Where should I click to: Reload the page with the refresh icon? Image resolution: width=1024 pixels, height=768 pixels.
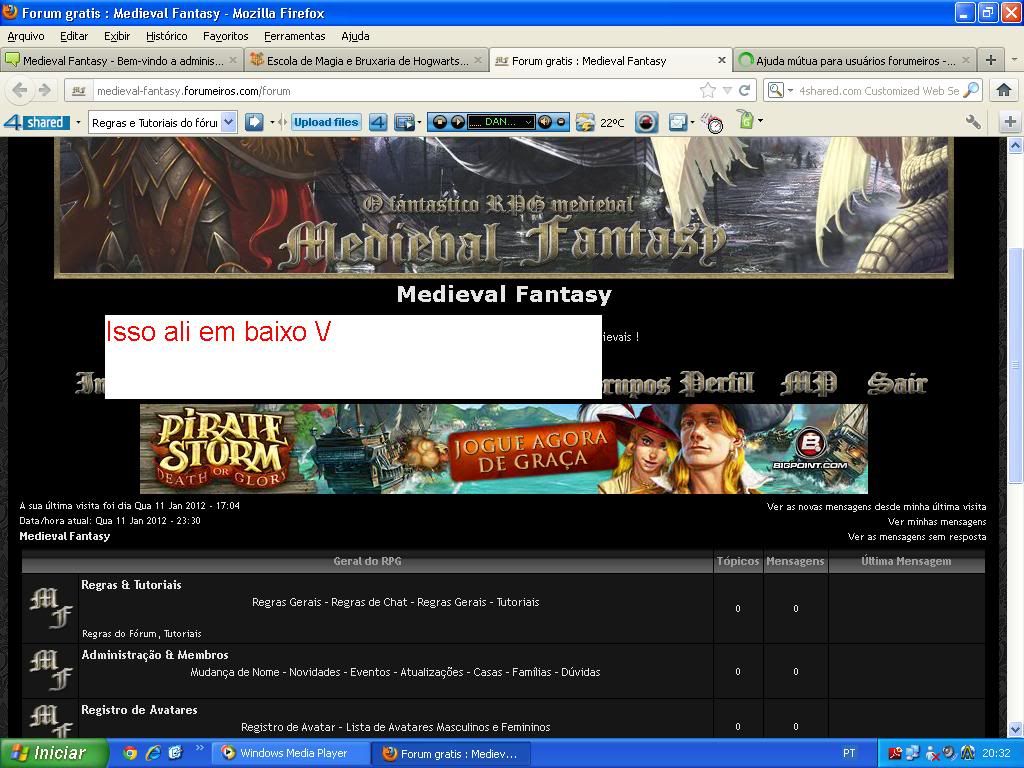click(x=744, y=90)
